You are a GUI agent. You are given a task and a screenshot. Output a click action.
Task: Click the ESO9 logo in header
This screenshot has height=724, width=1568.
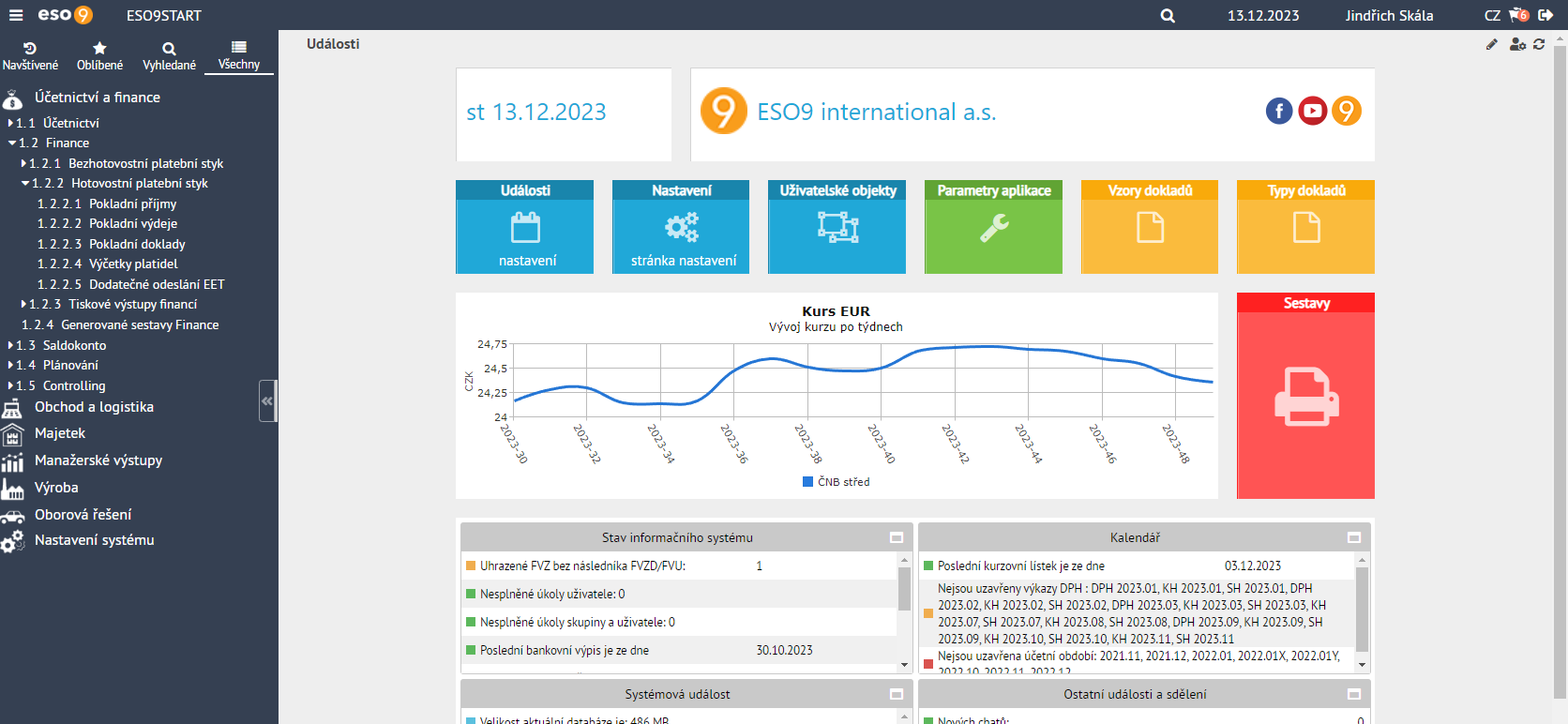click(65, 15)
